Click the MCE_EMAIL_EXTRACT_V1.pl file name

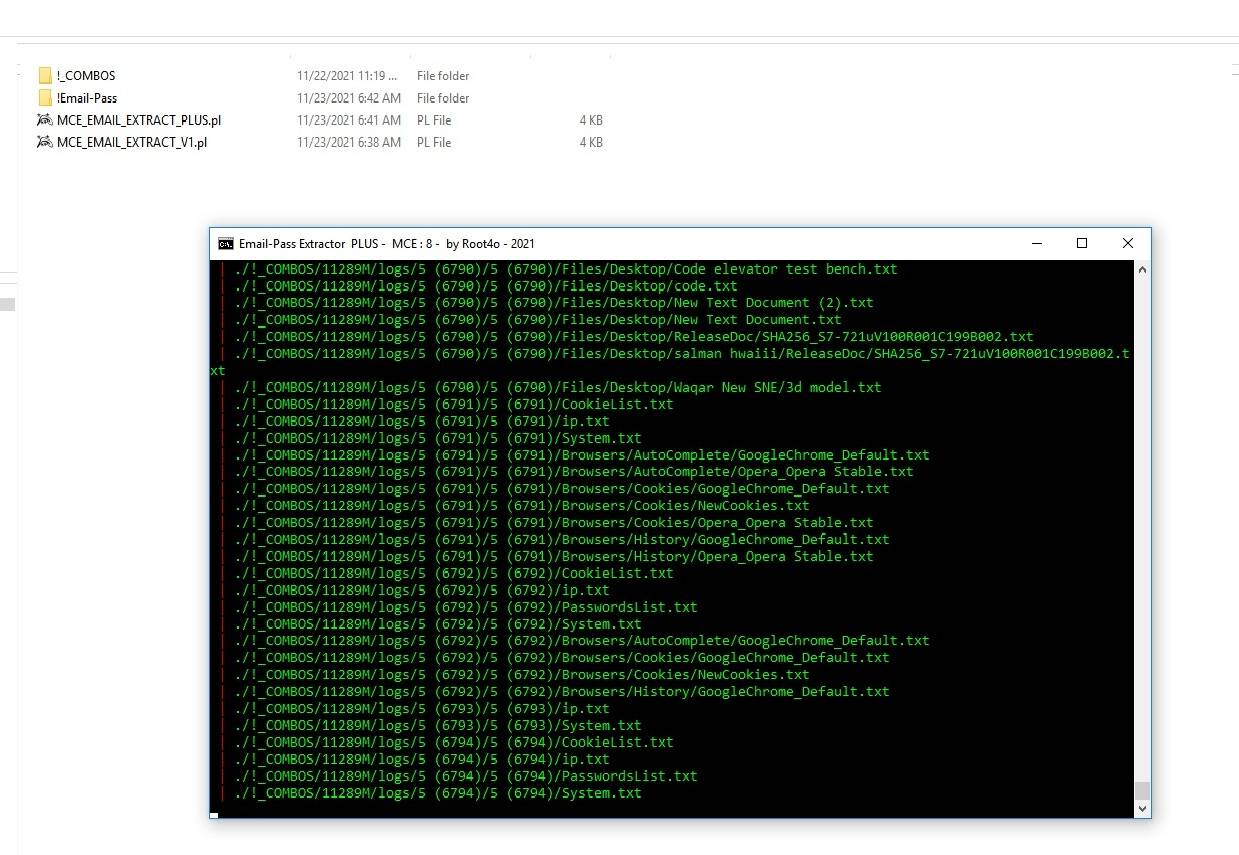[x=132, y=142]
